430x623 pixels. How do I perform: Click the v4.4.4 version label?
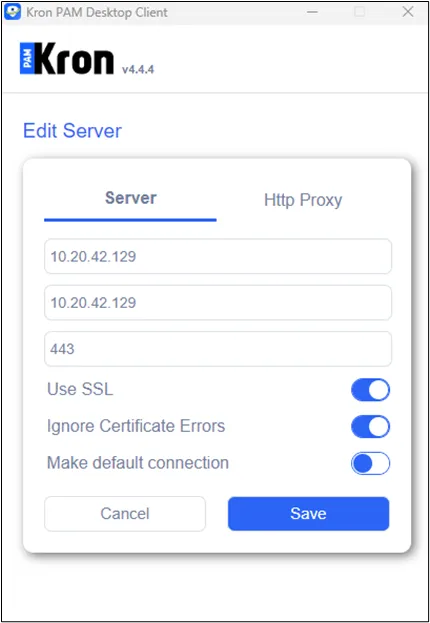138,70
